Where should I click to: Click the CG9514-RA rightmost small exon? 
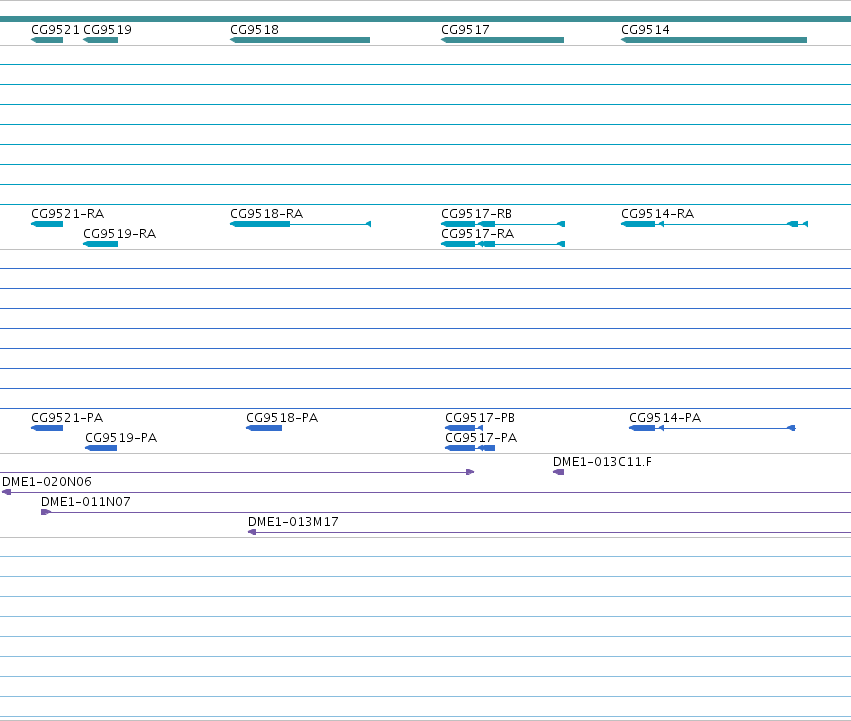point(805,224)
